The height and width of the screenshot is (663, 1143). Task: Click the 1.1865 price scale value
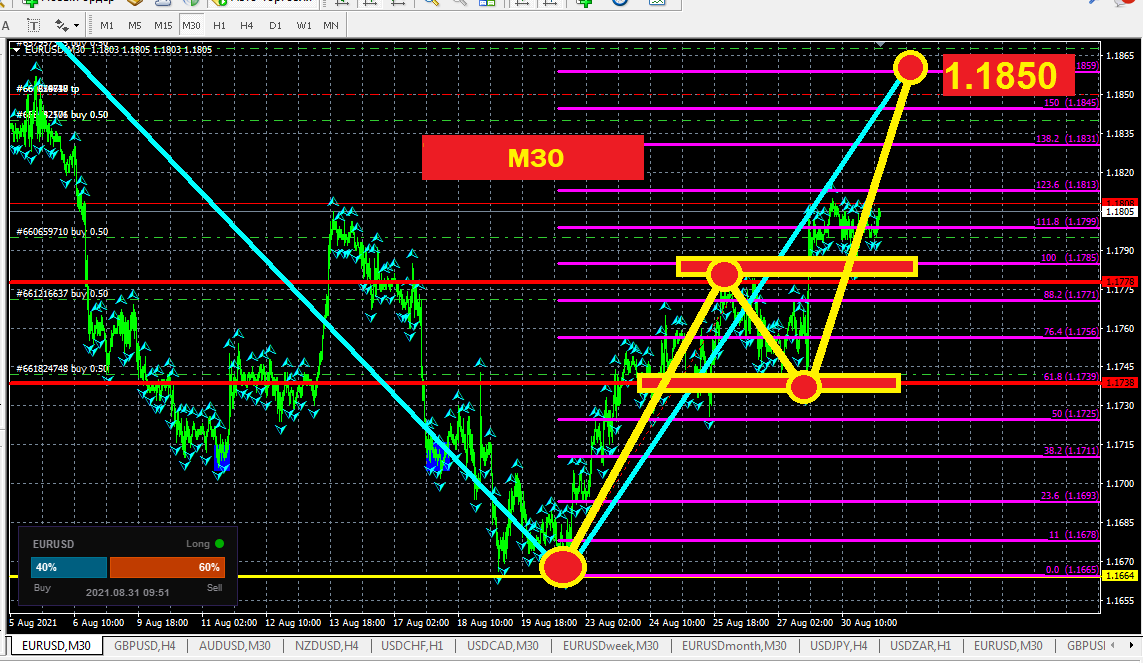1120,56
